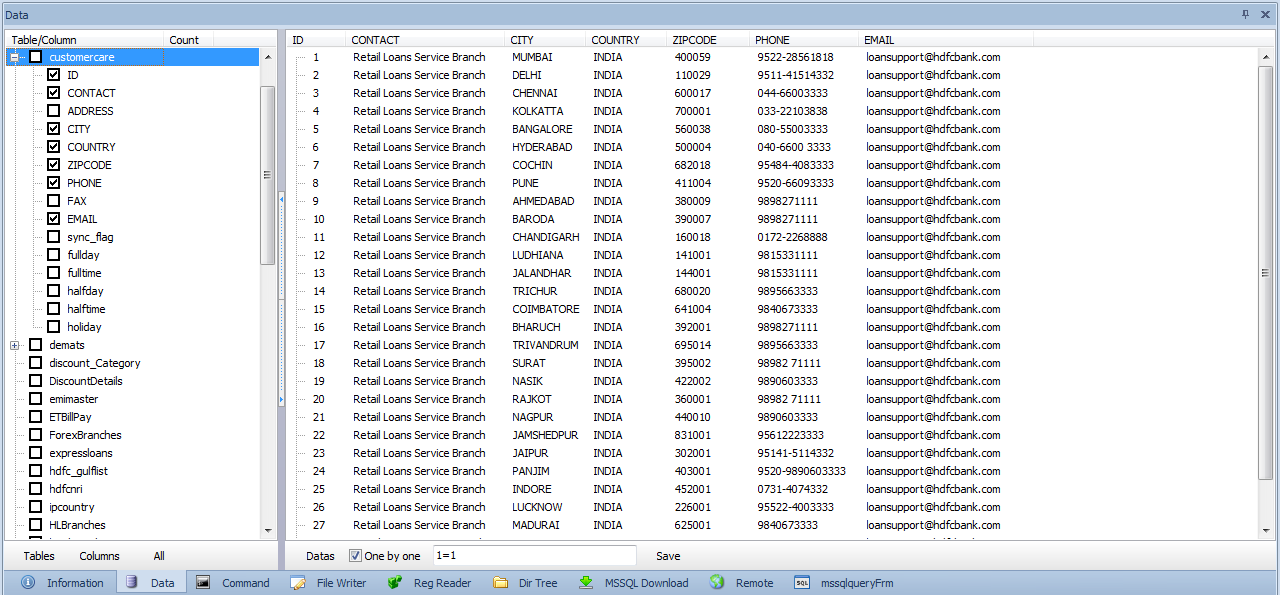Screen dimensions: 1280x595
Task: Click the 1=1 condition input field
Action: 534,556
